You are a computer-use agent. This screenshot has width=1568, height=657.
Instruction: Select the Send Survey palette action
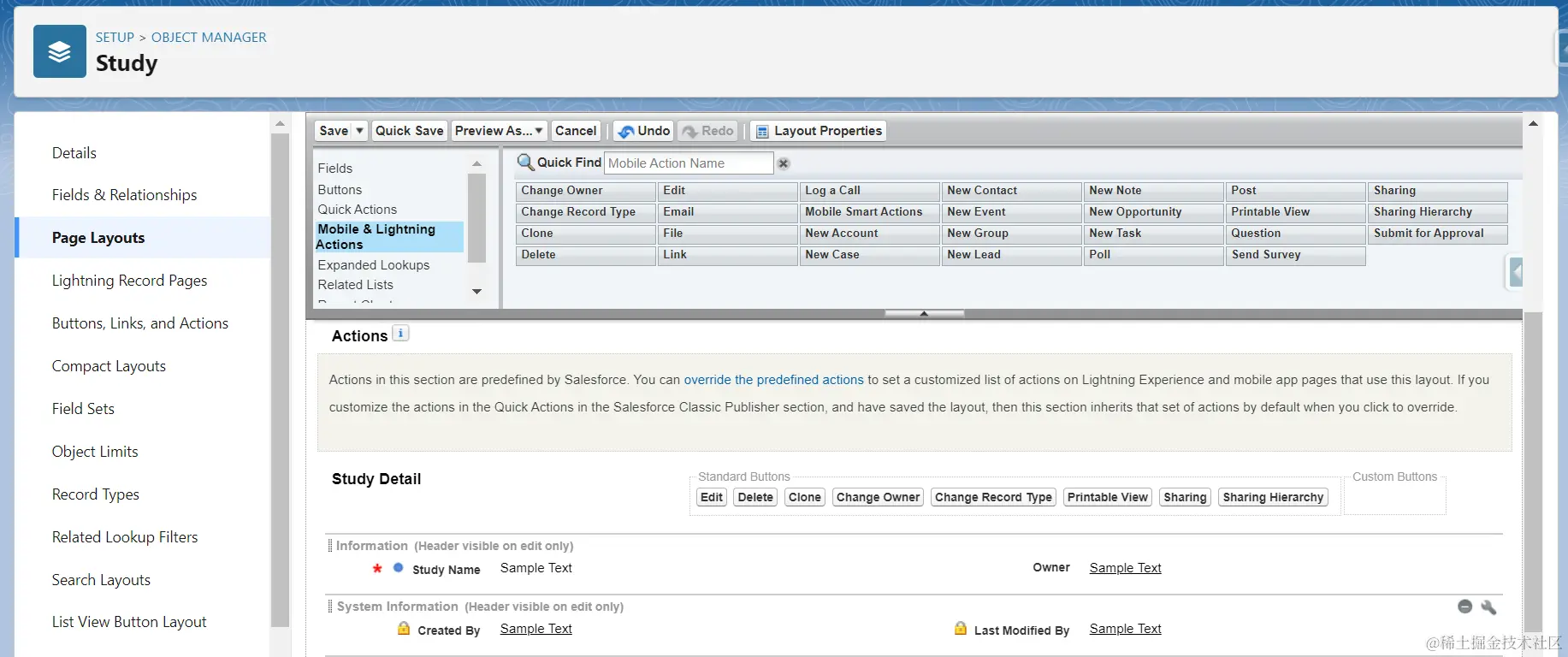pos(1295,255)
